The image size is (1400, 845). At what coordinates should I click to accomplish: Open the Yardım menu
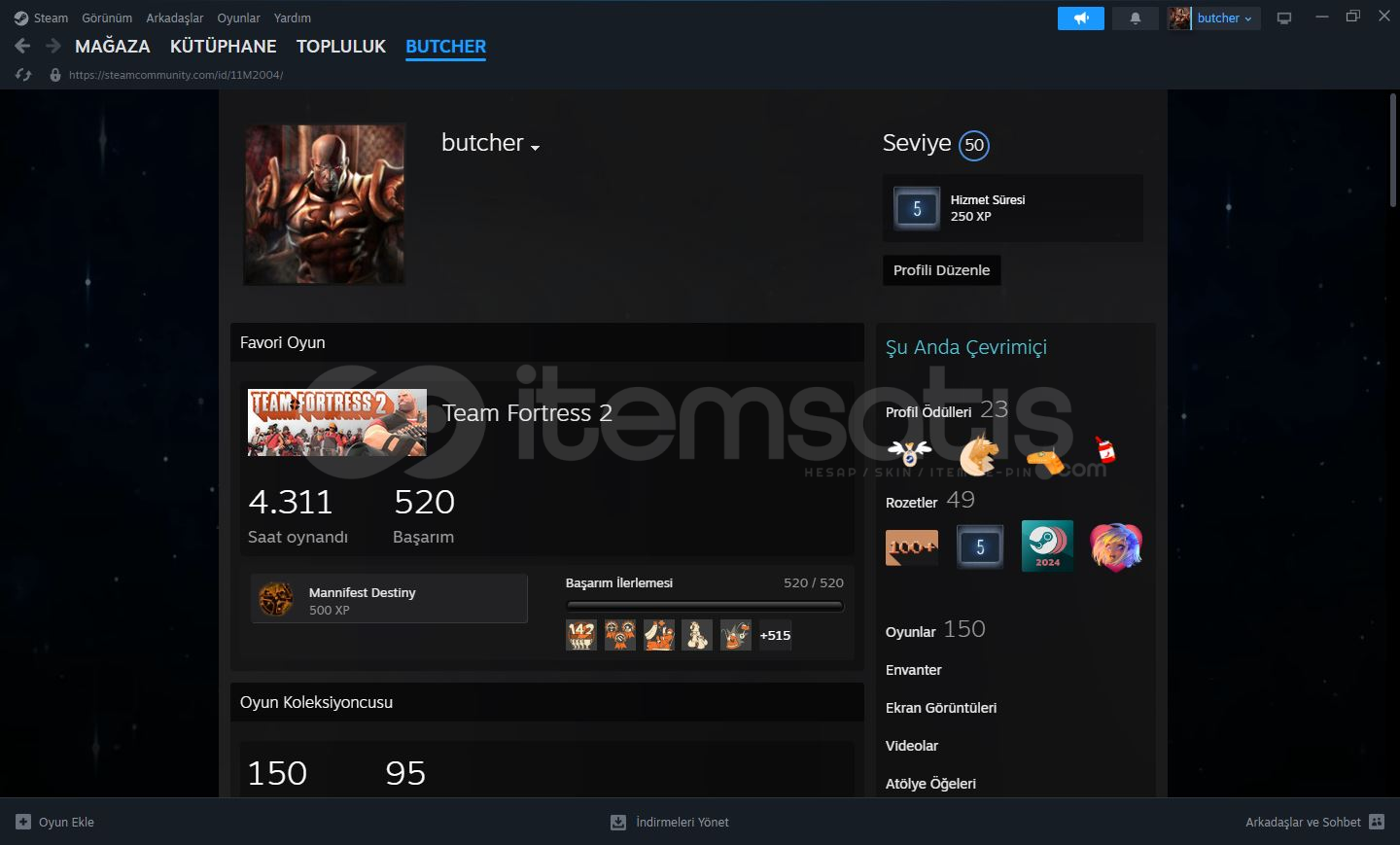[x=293, y=18]
